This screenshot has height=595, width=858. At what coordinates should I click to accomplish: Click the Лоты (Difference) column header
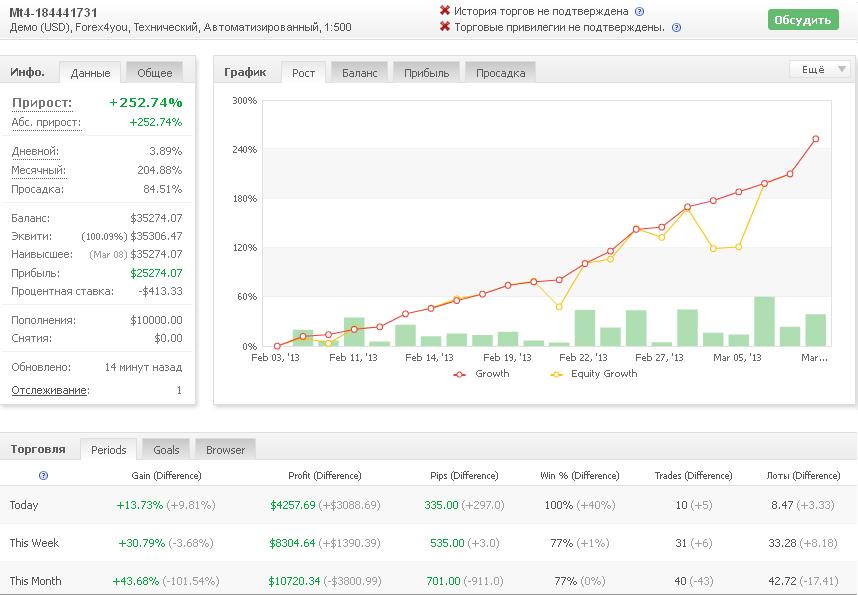[x=803, y=476]
